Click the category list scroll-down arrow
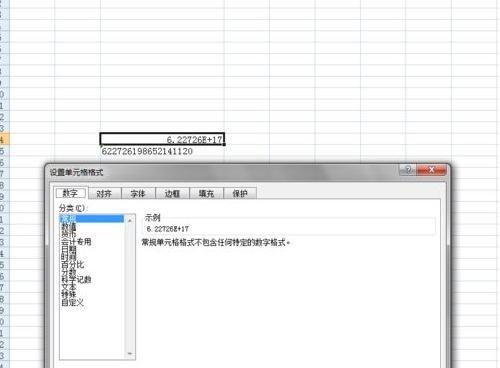500x368 pixels. (x=130, y=354)
